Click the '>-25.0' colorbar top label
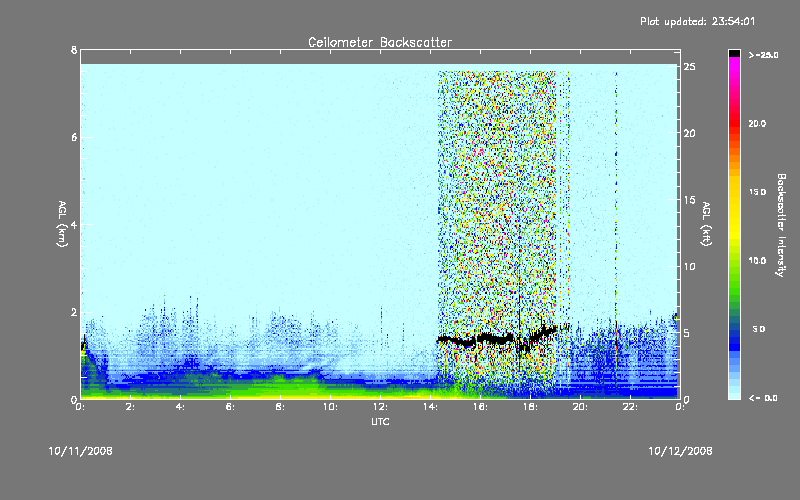The width and height of the screenshot is (800, 500). point(763,55)
